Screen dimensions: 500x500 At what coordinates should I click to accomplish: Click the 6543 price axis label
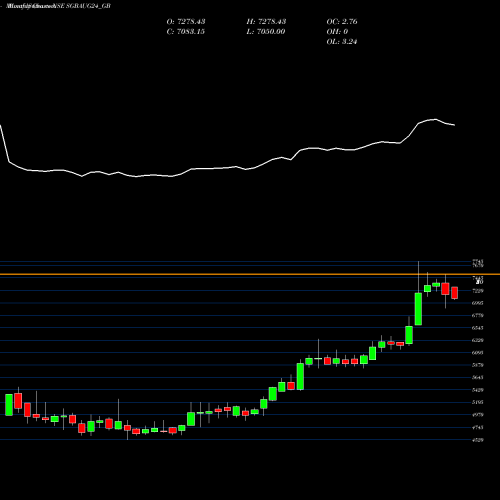[478, 328]
